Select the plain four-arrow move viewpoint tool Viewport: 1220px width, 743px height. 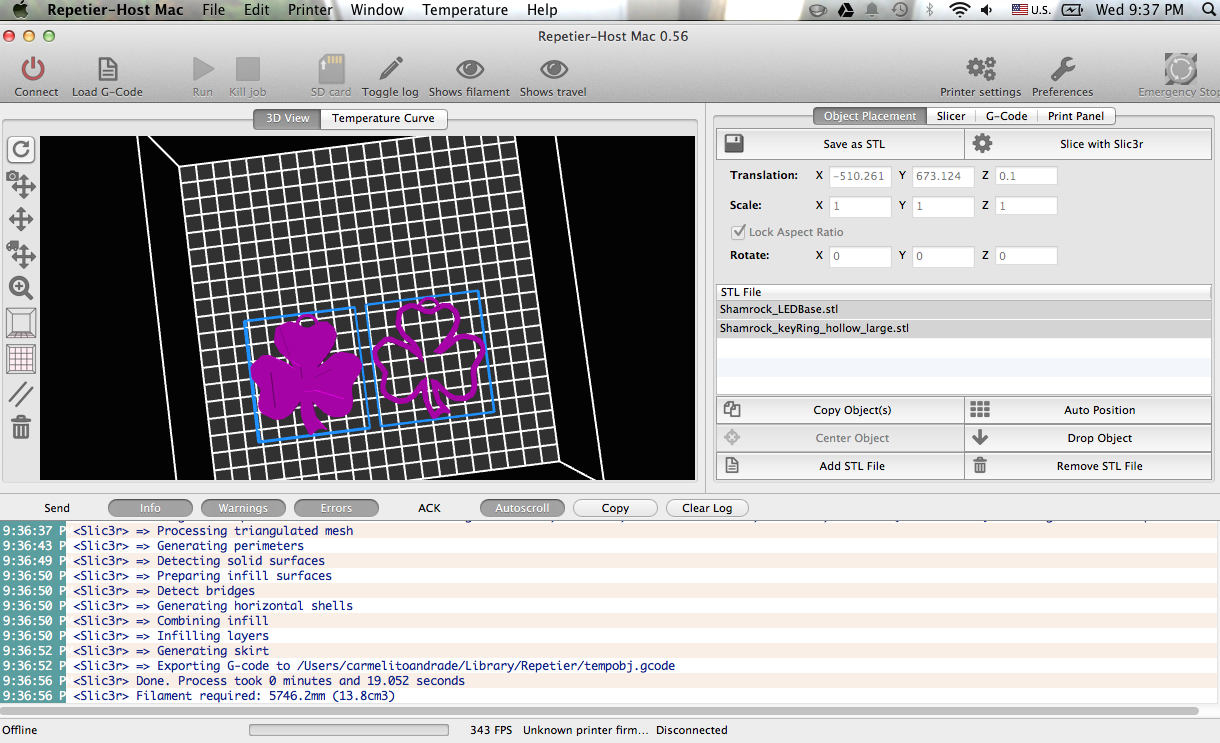tap(21, 219)
